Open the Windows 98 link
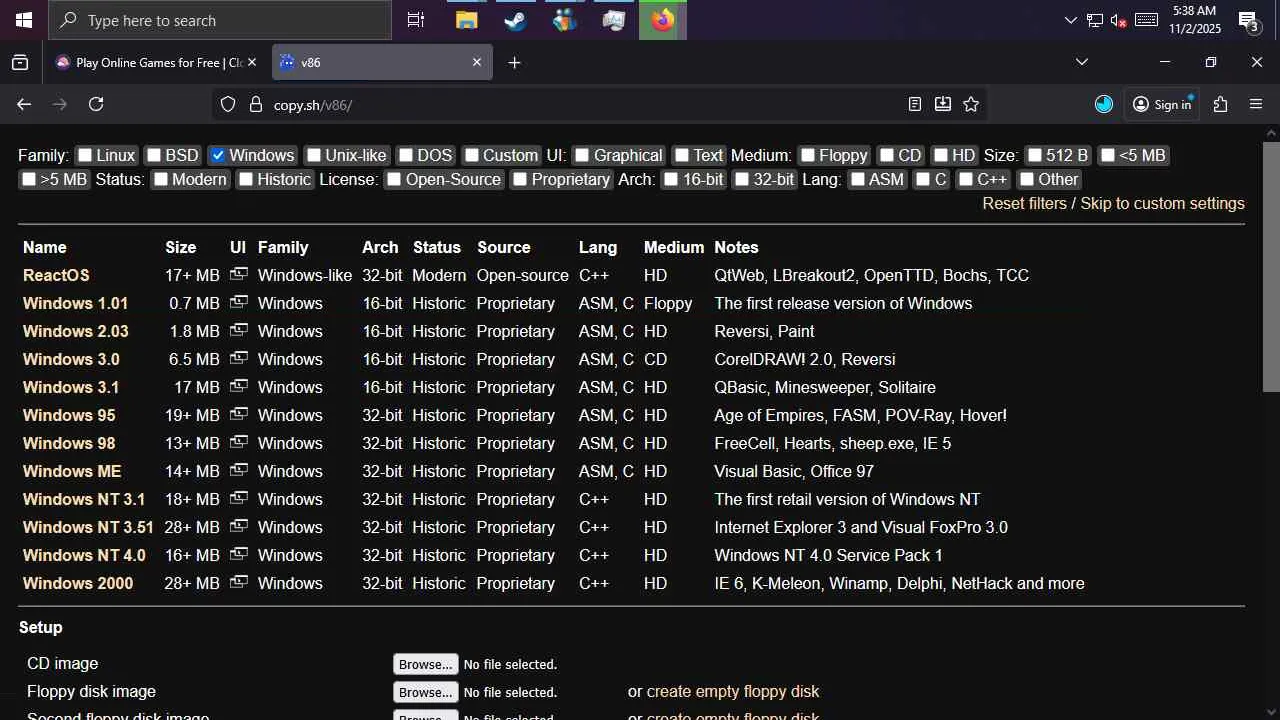 click(x=69, y=443)
